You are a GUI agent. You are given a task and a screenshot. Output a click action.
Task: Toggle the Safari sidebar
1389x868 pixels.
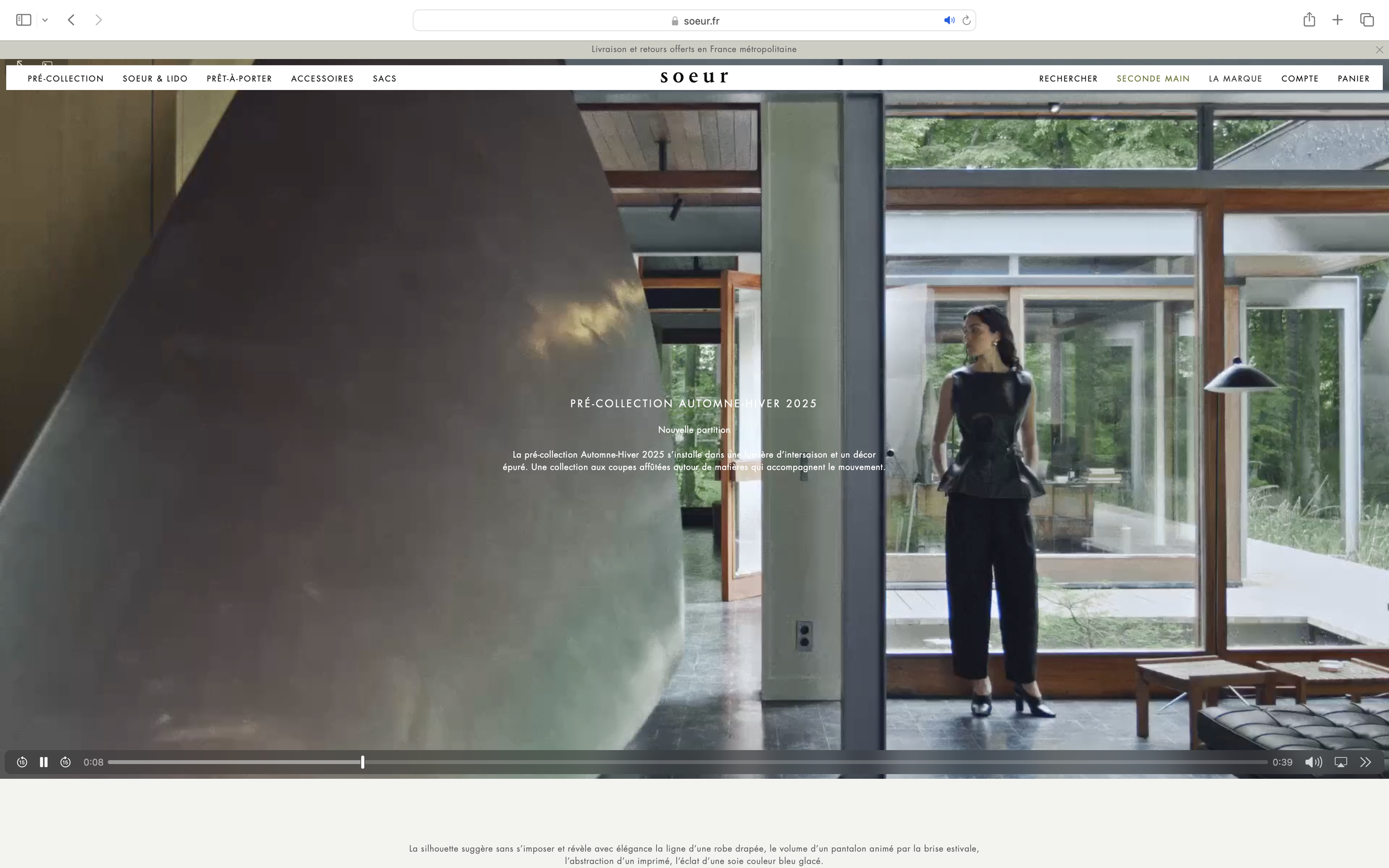[x=23, y=20]
